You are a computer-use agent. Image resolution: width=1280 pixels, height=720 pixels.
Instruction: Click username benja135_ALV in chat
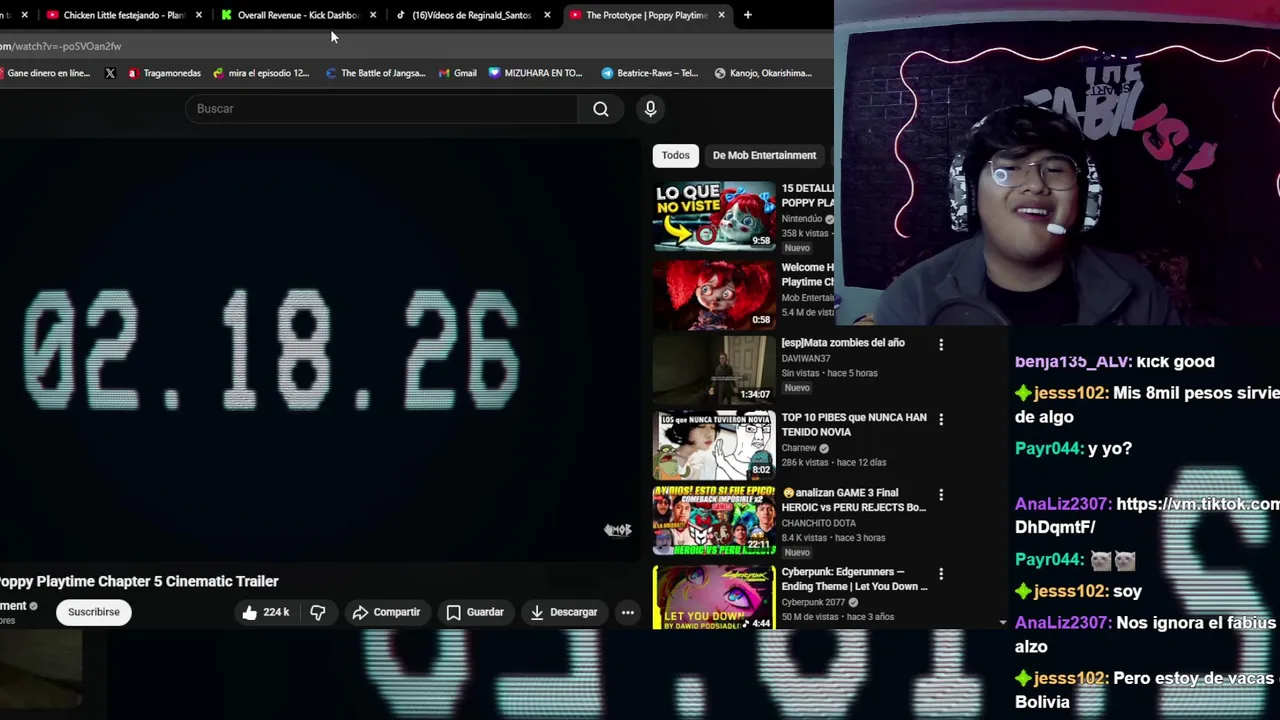(x=1073, y=361)
